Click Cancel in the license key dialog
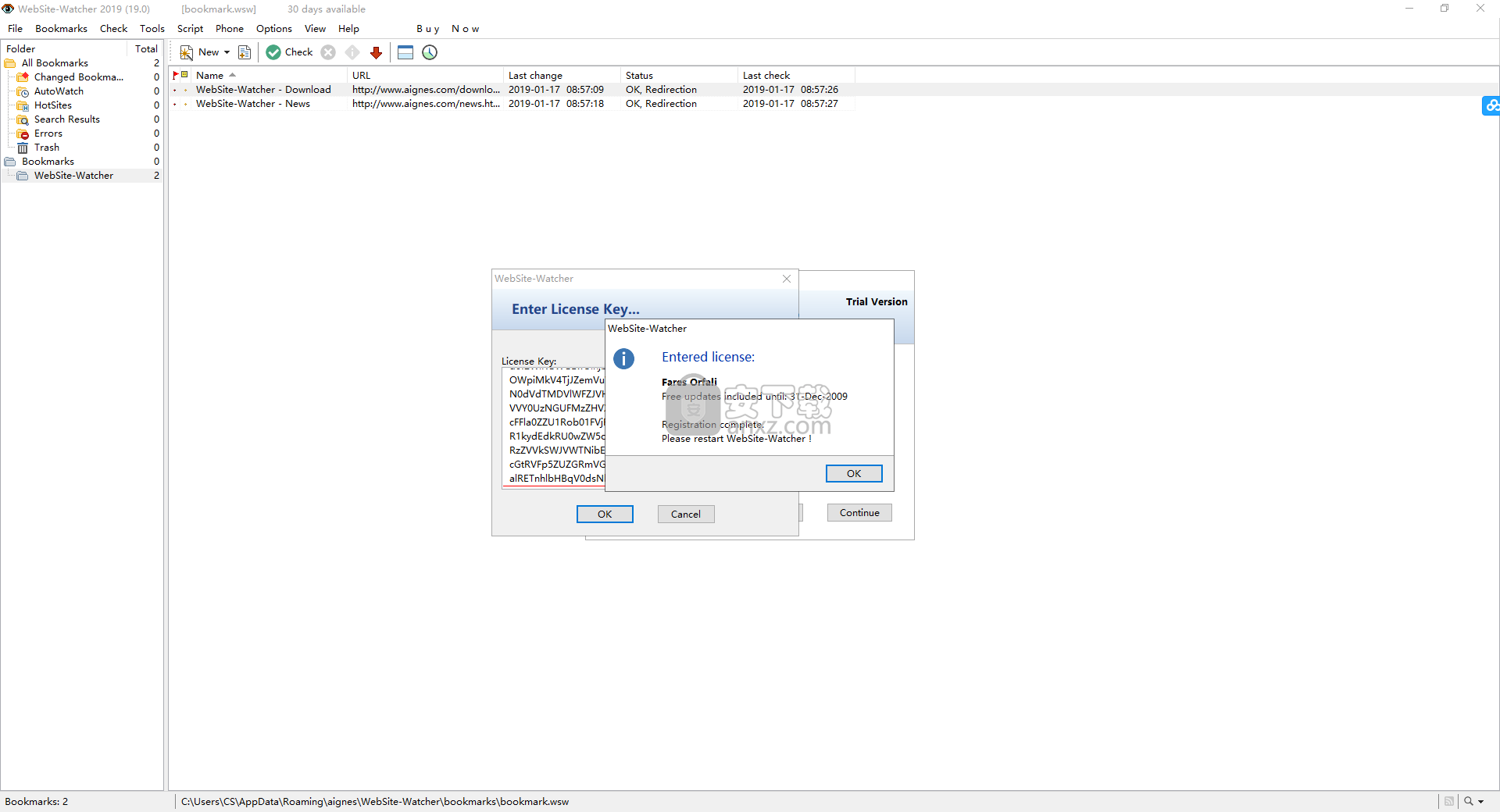Image resolution: width=1500 pixels, height=812 pixels. 686,515
